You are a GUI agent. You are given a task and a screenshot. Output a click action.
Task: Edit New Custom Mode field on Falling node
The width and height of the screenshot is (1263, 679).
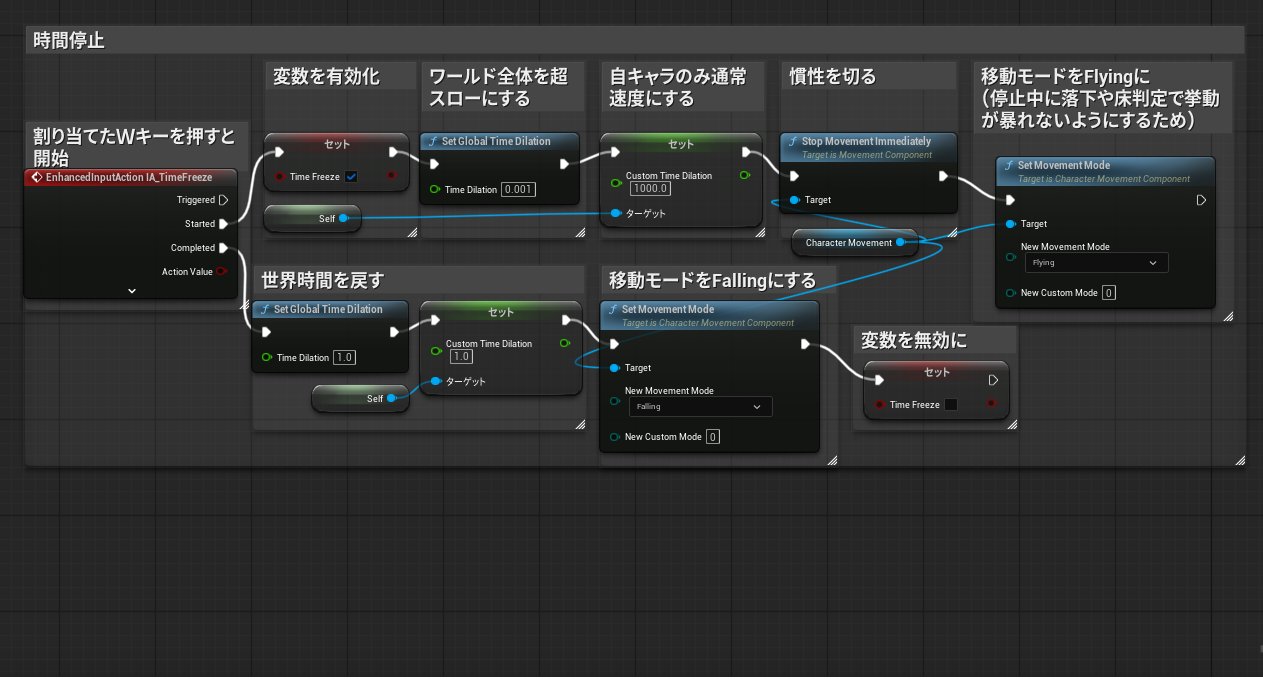pyautogui.click(x=713, y=437)
